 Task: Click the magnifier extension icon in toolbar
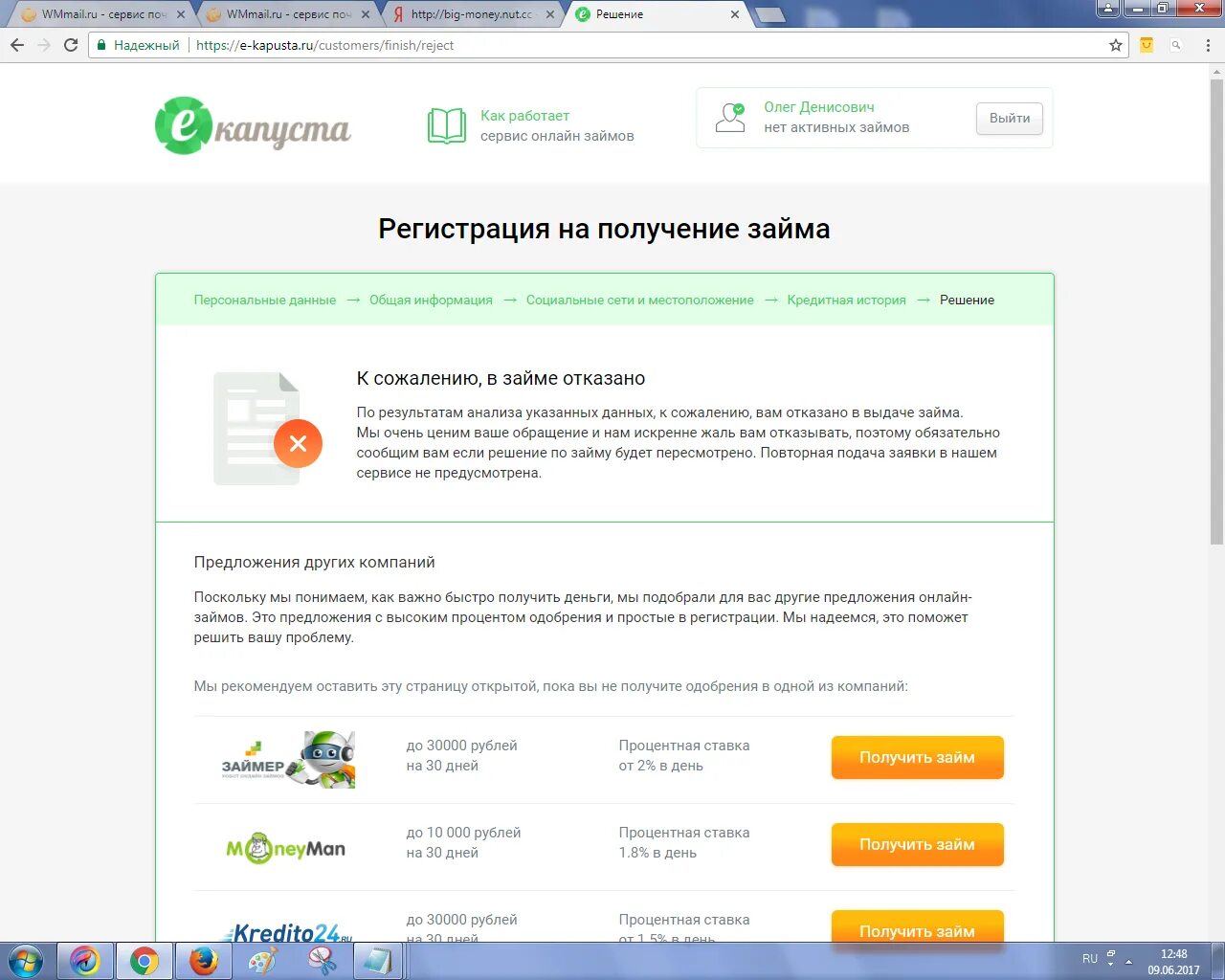point(1175,44)
